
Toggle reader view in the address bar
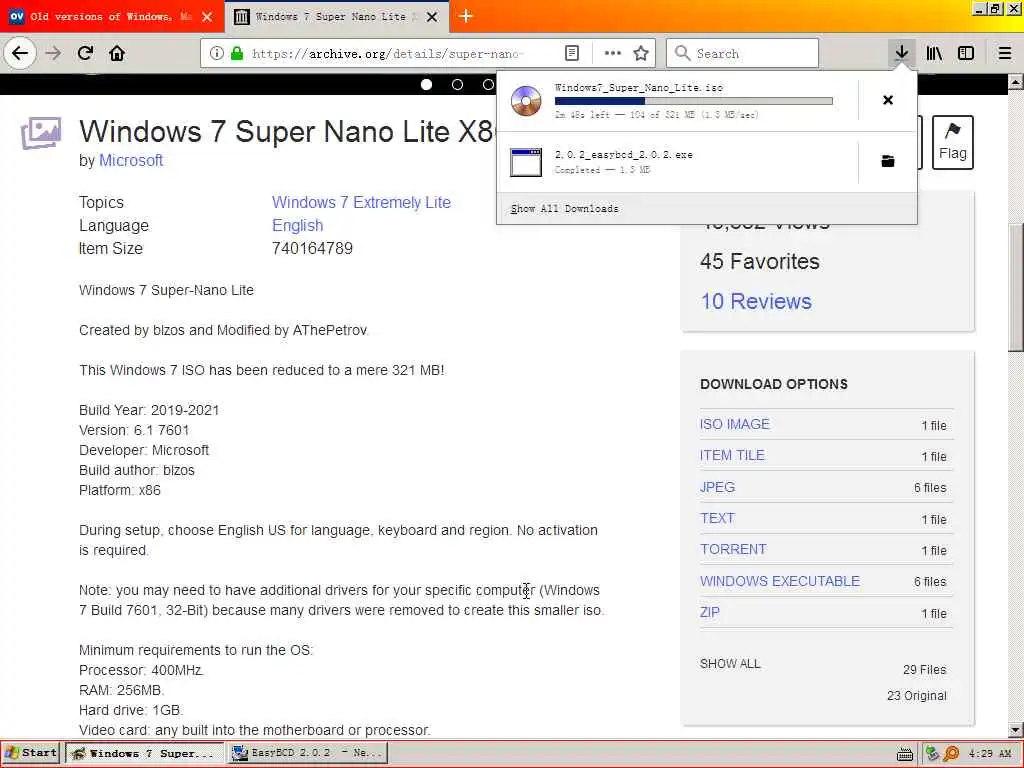pos(571,54)
